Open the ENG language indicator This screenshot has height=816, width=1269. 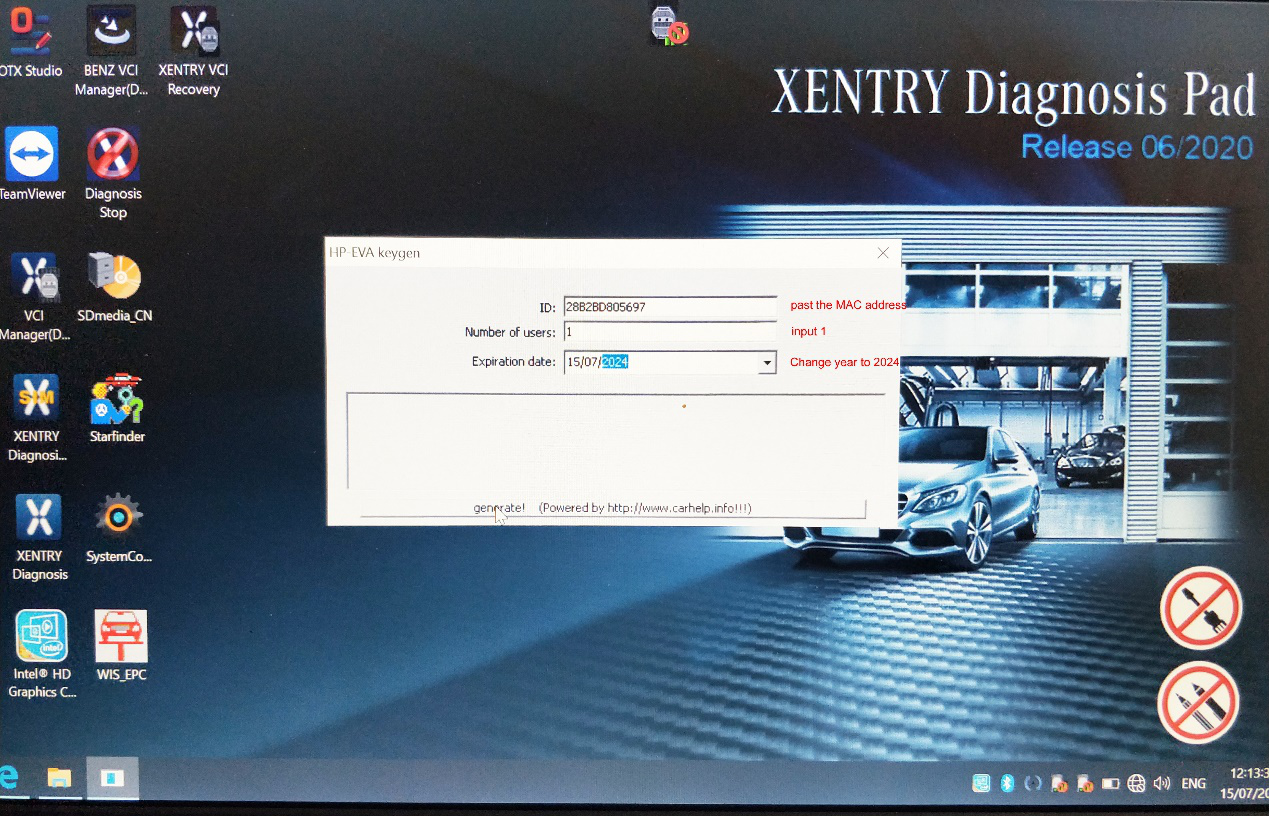point(1193,784)
